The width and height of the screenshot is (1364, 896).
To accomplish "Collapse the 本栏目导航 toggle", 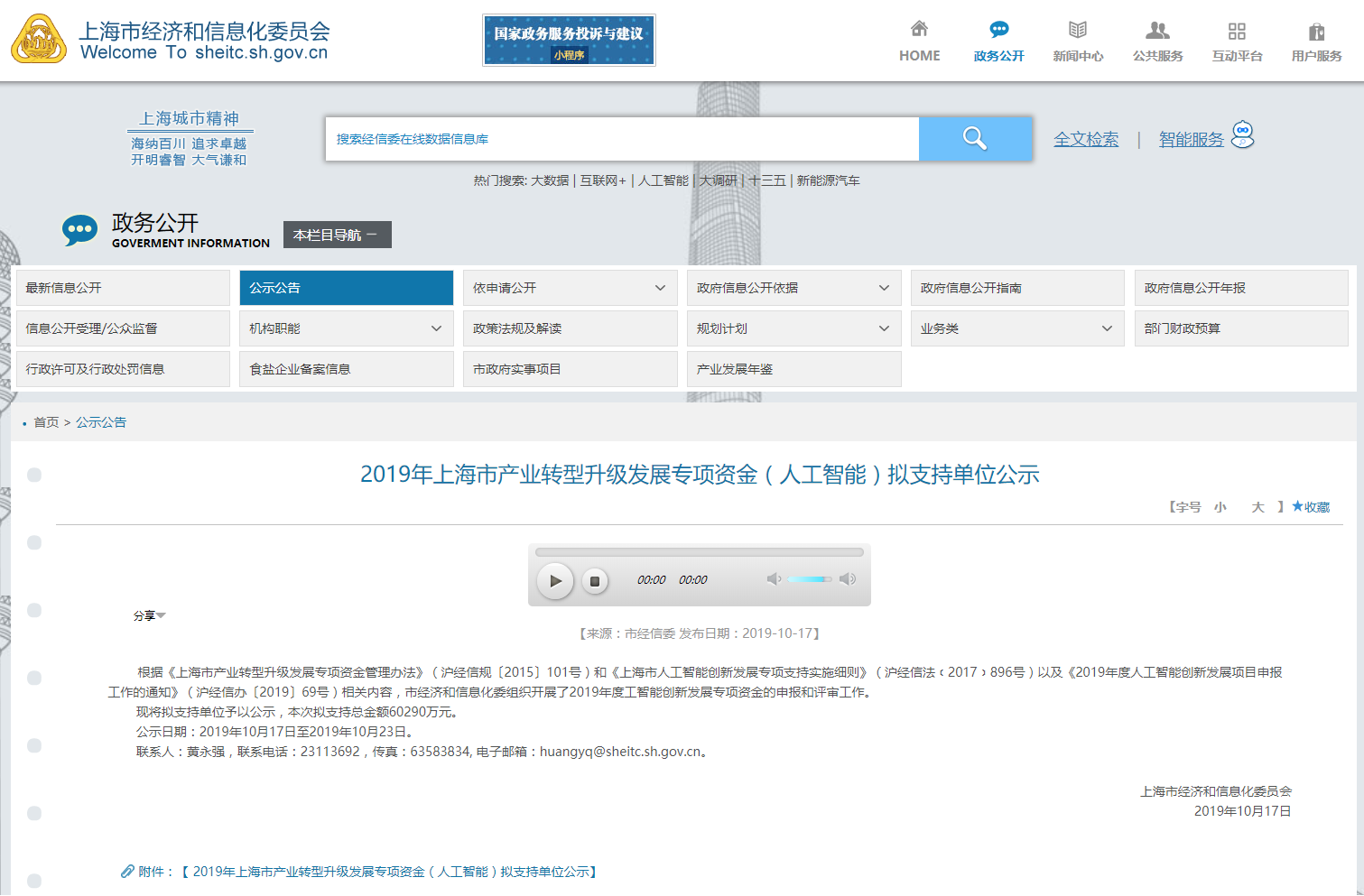I will (x=337, y=235).
